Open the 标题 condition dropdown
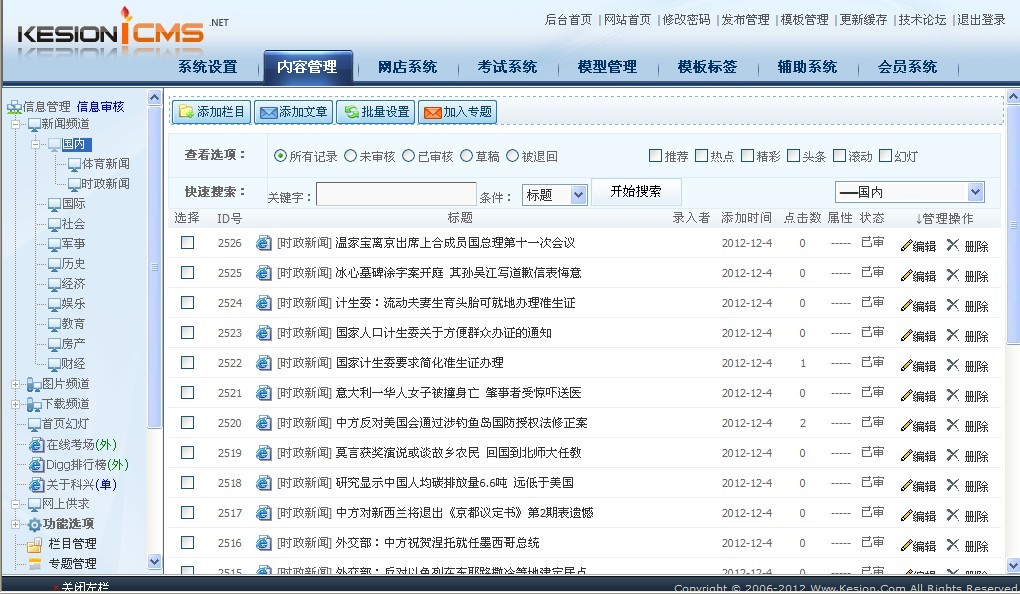This screenshot has height=594, width=1020. (553, 194)
